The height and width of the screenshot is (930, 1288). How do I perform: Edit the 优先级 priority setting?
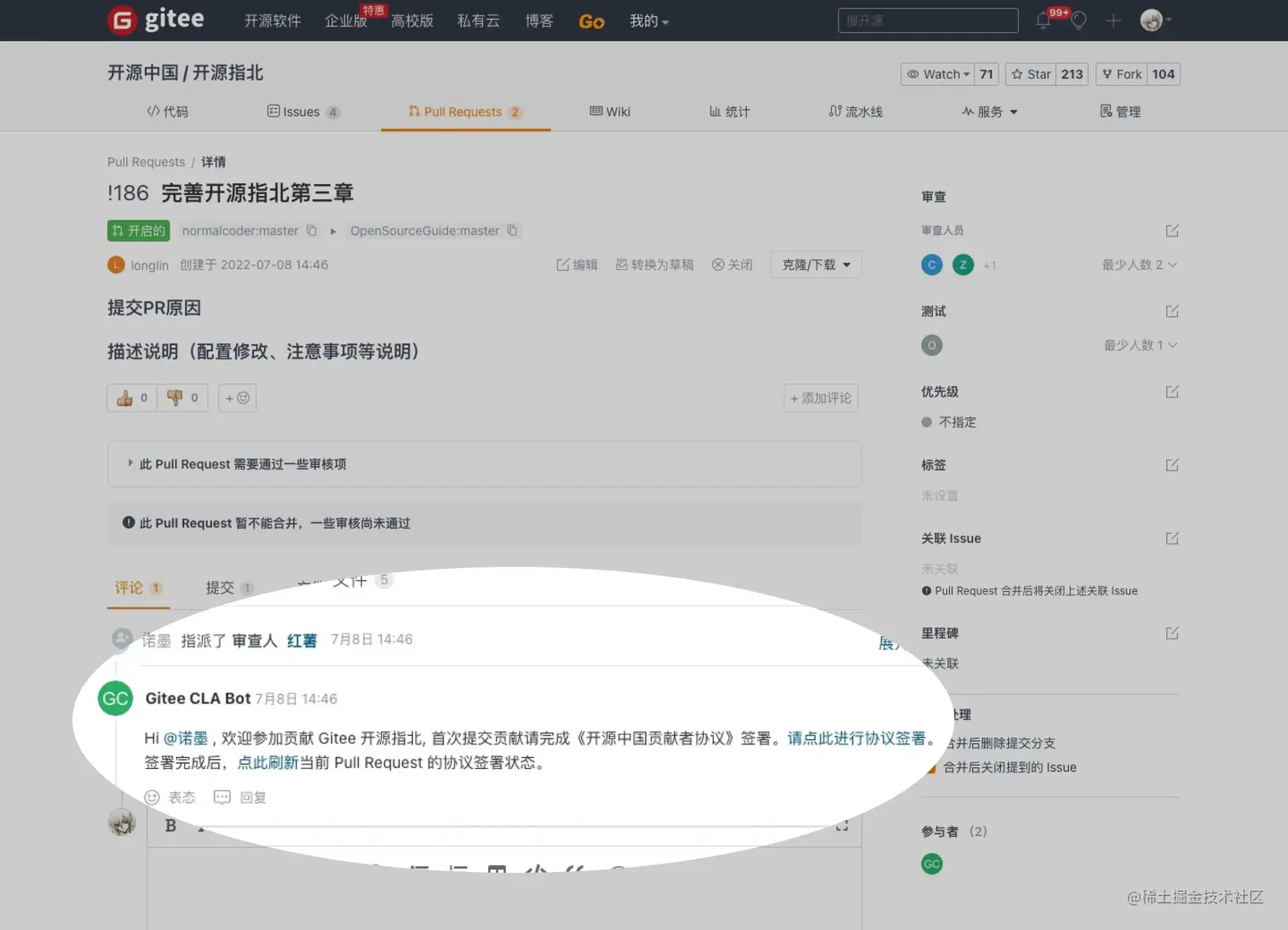tap(1172, 392)
